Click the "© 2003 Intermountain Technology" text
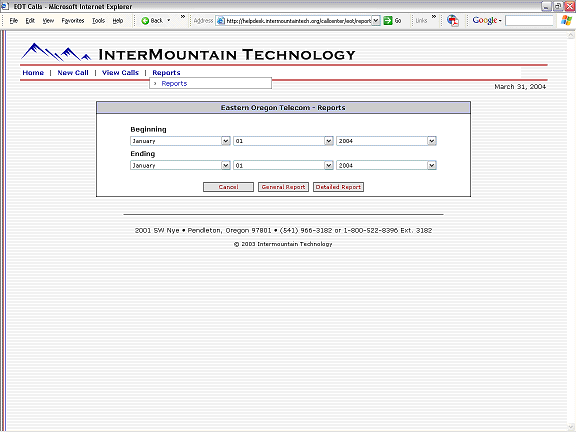Screen dimensions: 576x432 point(283,244)
